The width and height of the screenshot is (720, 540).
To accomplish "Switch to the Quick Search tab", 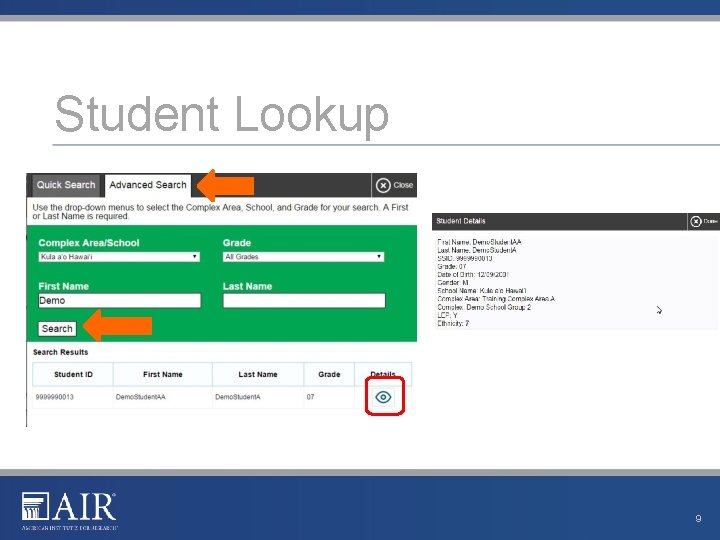I will [66, 185].
